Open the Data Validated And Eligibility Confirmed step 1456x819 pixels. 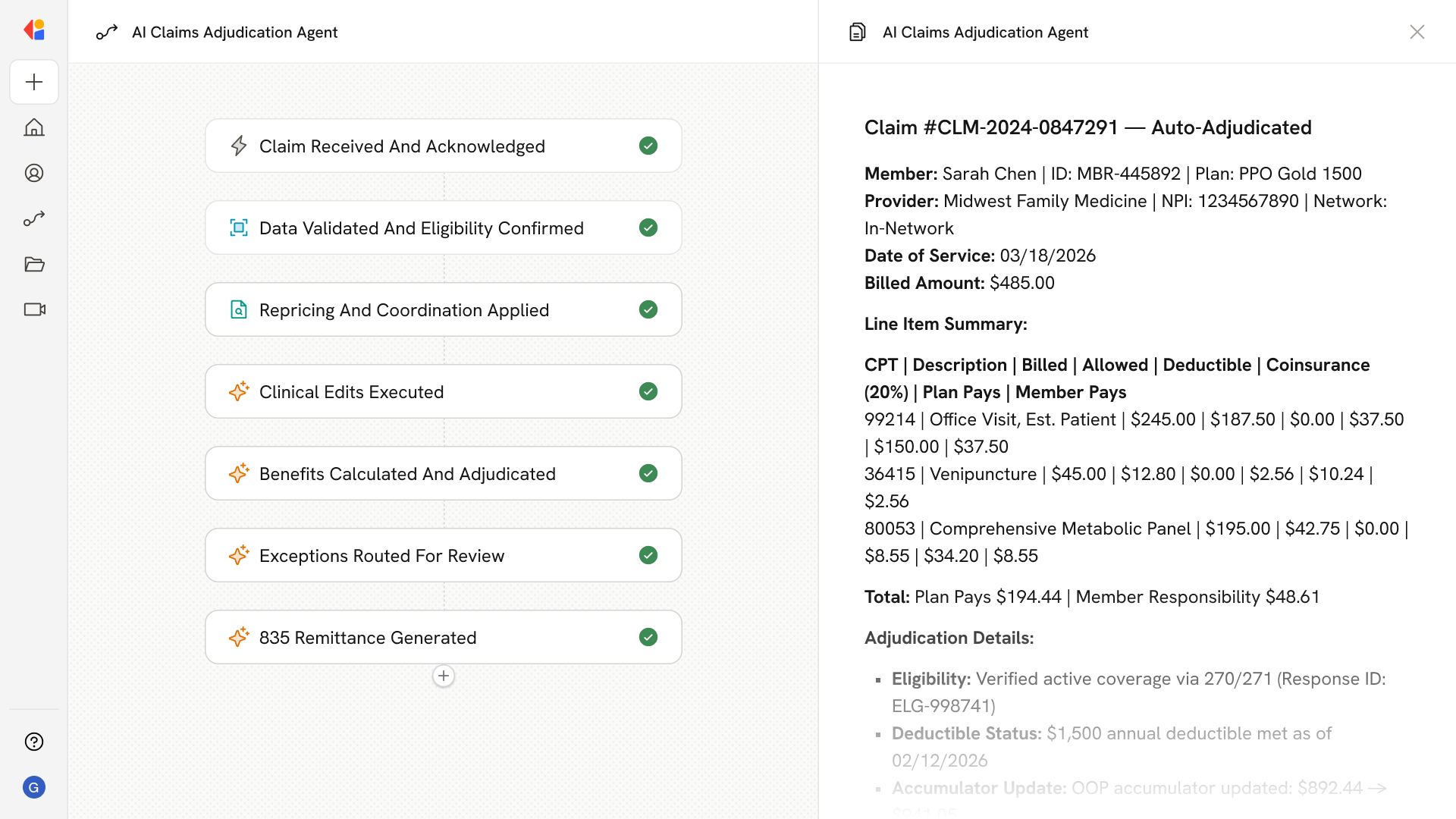point(421,228)
